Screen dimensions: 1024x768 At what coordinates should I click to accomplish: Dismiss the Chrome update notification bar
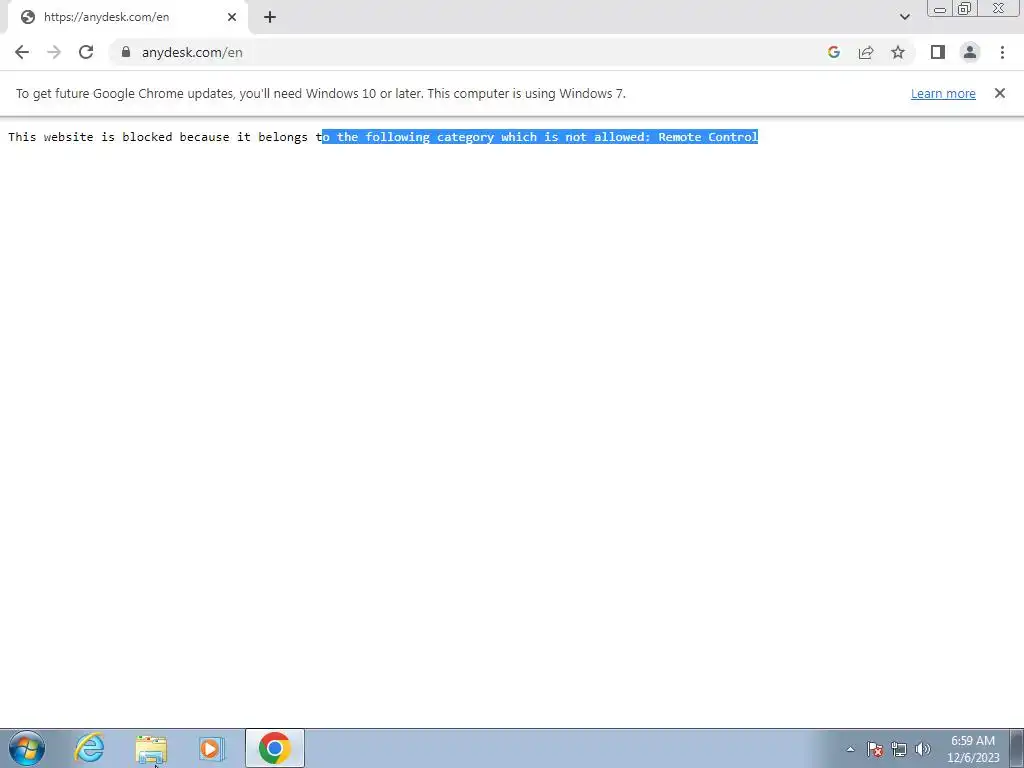(x=999, y=93)
